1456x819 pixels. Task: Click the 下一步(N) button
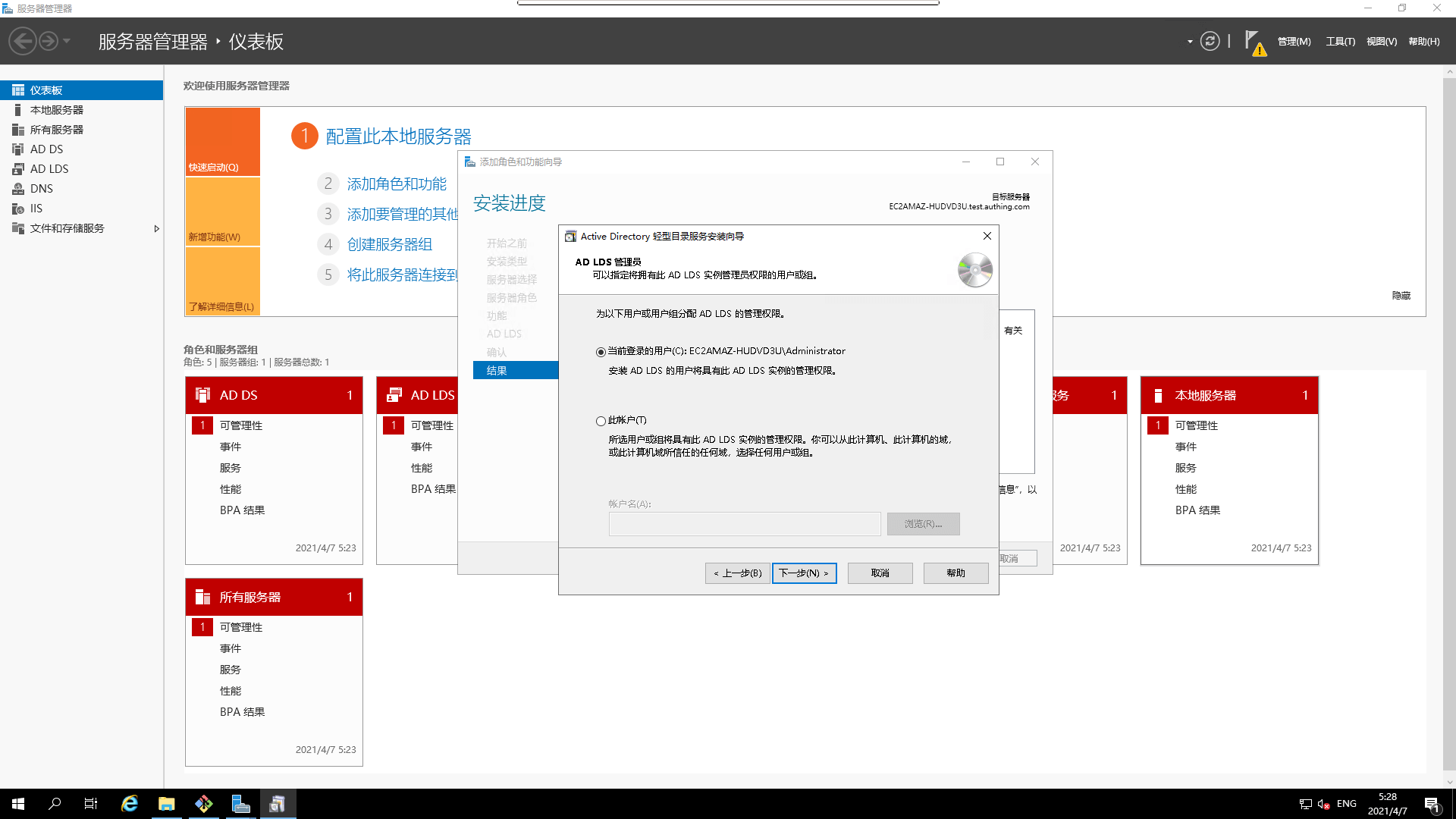pyautogui.click(x=804, y=573)
